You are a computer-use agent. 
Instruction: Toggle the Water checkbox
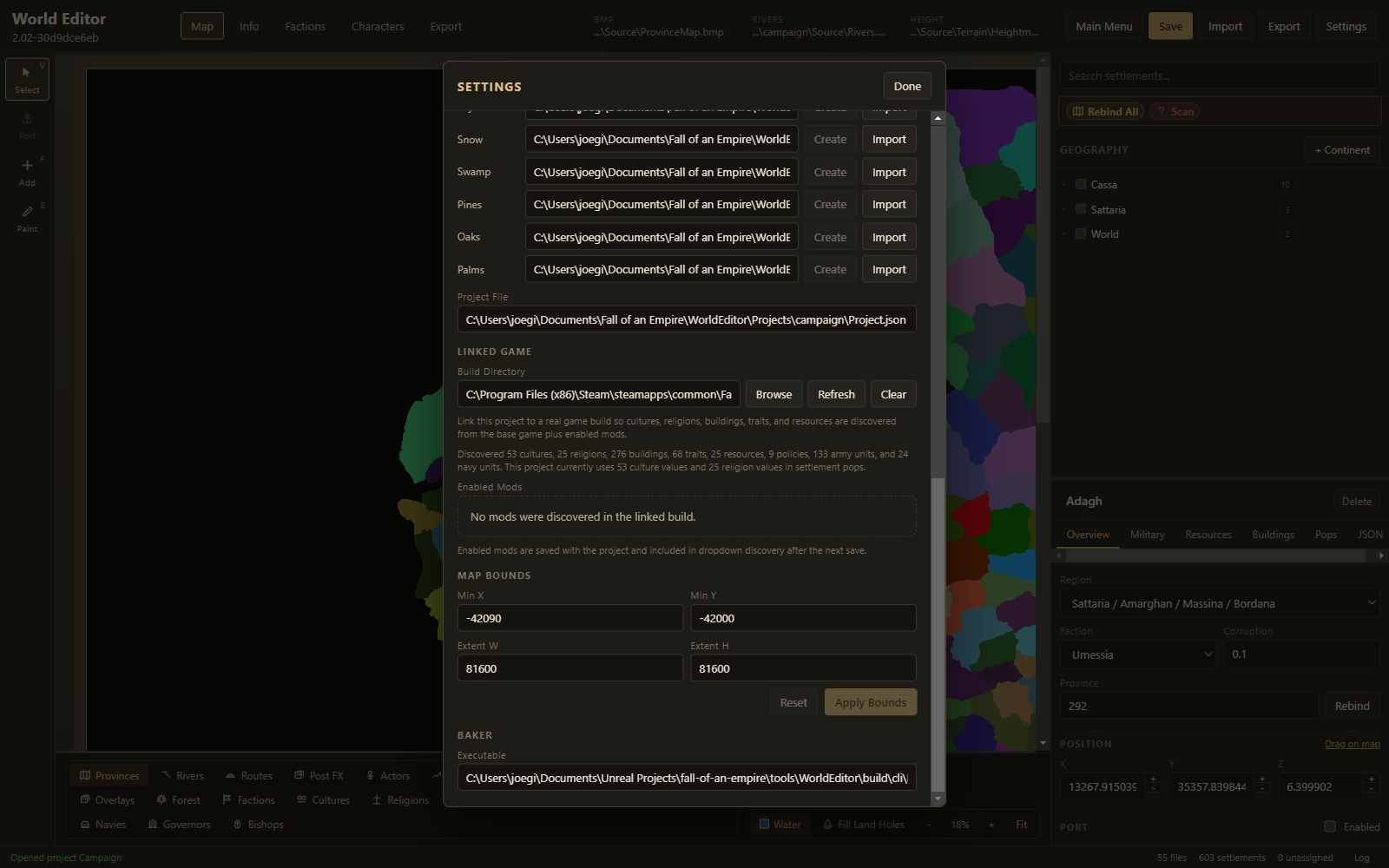pos(765,825)
